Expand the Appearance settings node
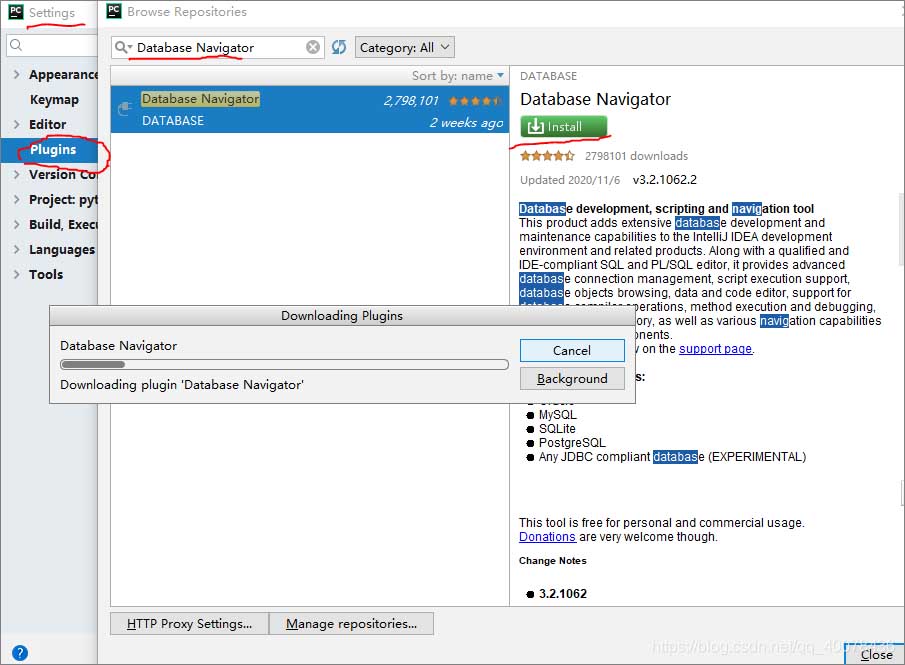The image size is (905, 665). [17, 75]
